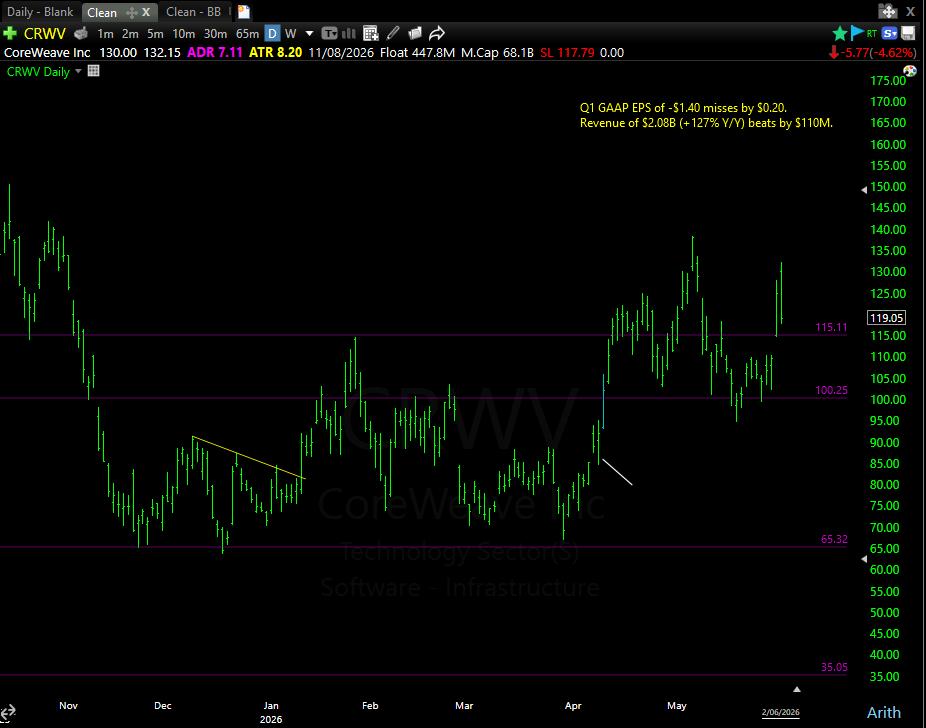This screenshot has width=926, height=728.
Task: Click the ADR 7.11 value
Action: point(215,53)
